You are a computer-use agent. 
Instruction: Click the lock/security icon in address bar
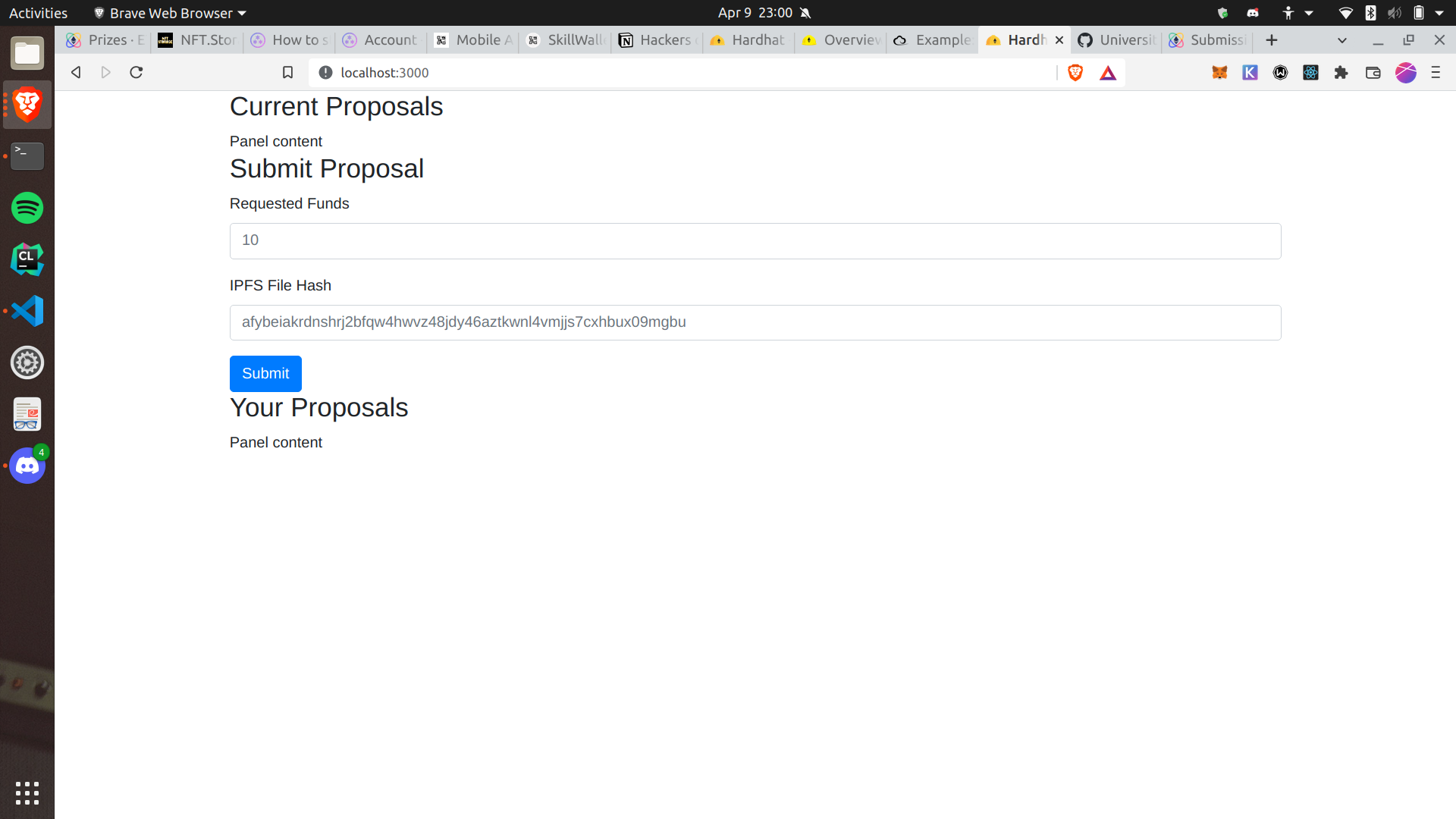pyautogui.click(x=325, y=72)
